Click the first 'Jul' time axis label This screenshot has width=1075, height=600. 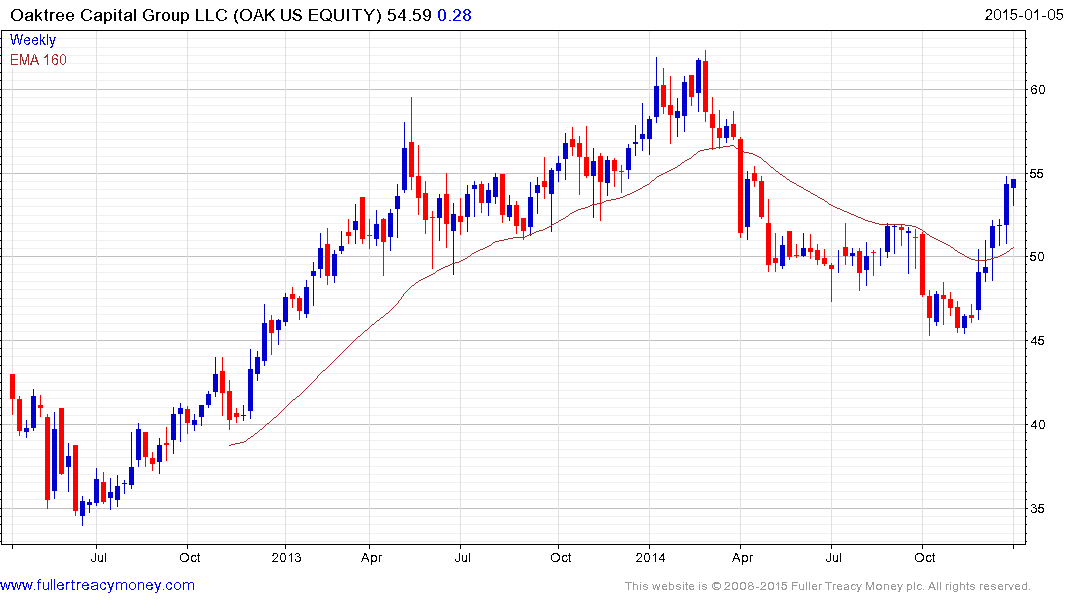(99, 557)
